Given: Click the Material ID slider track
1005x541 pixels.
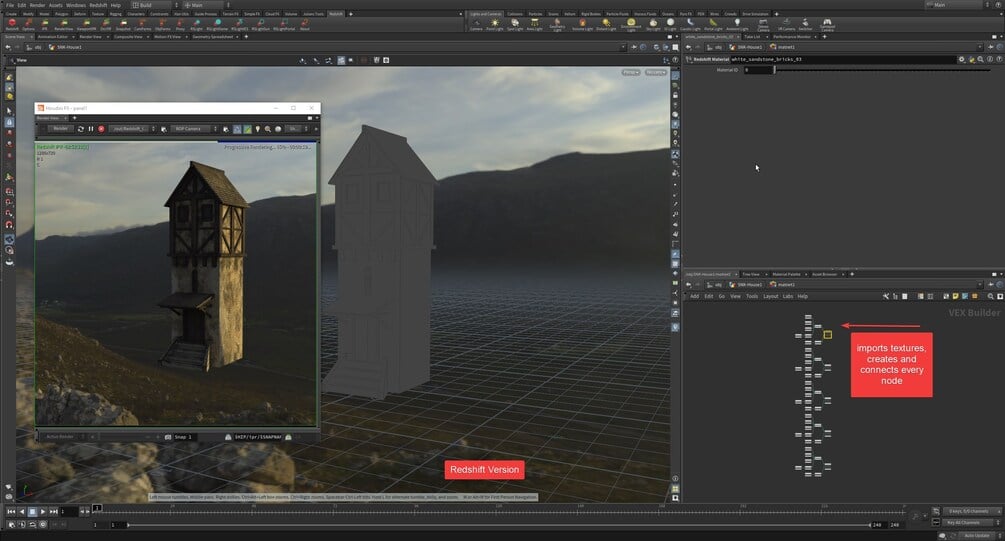Looking at the screenshot, I should [882, 70].
